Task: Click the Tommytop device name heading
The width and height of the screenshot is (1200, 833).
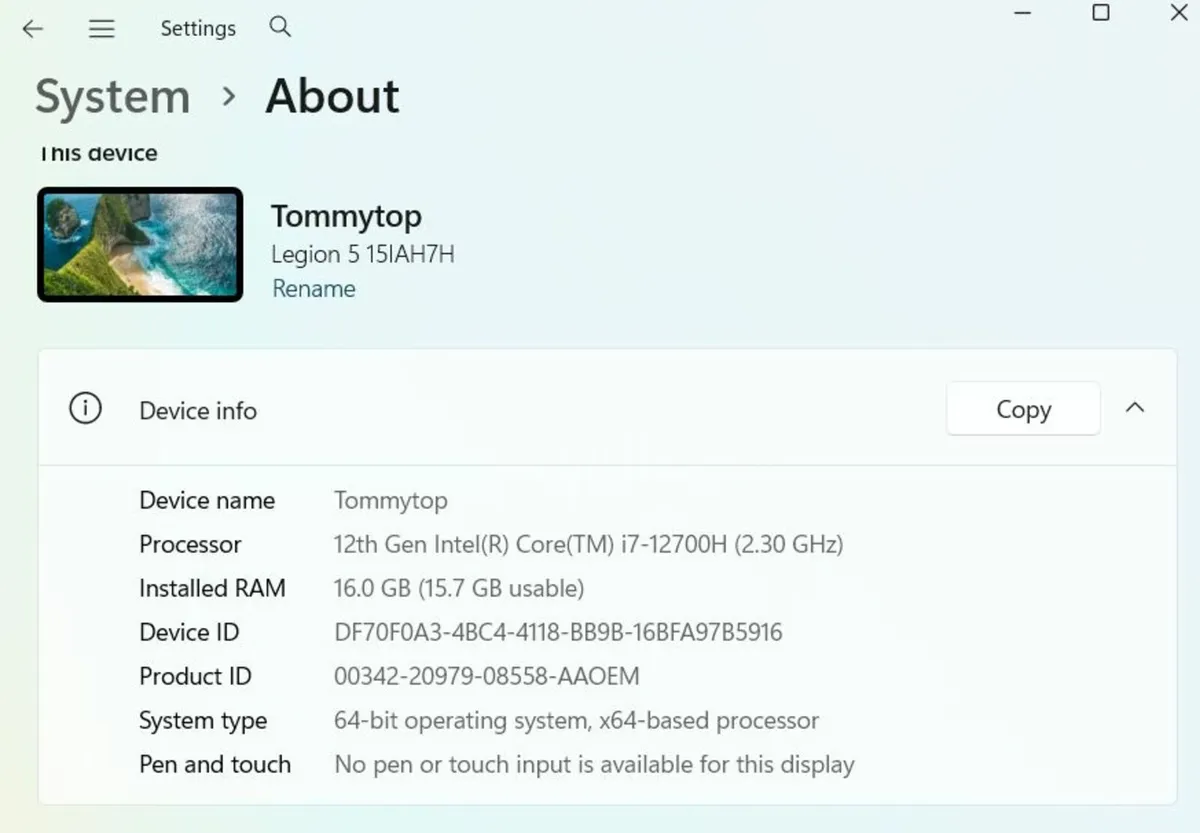Action: pyautogui.click(x=346, y=216)
